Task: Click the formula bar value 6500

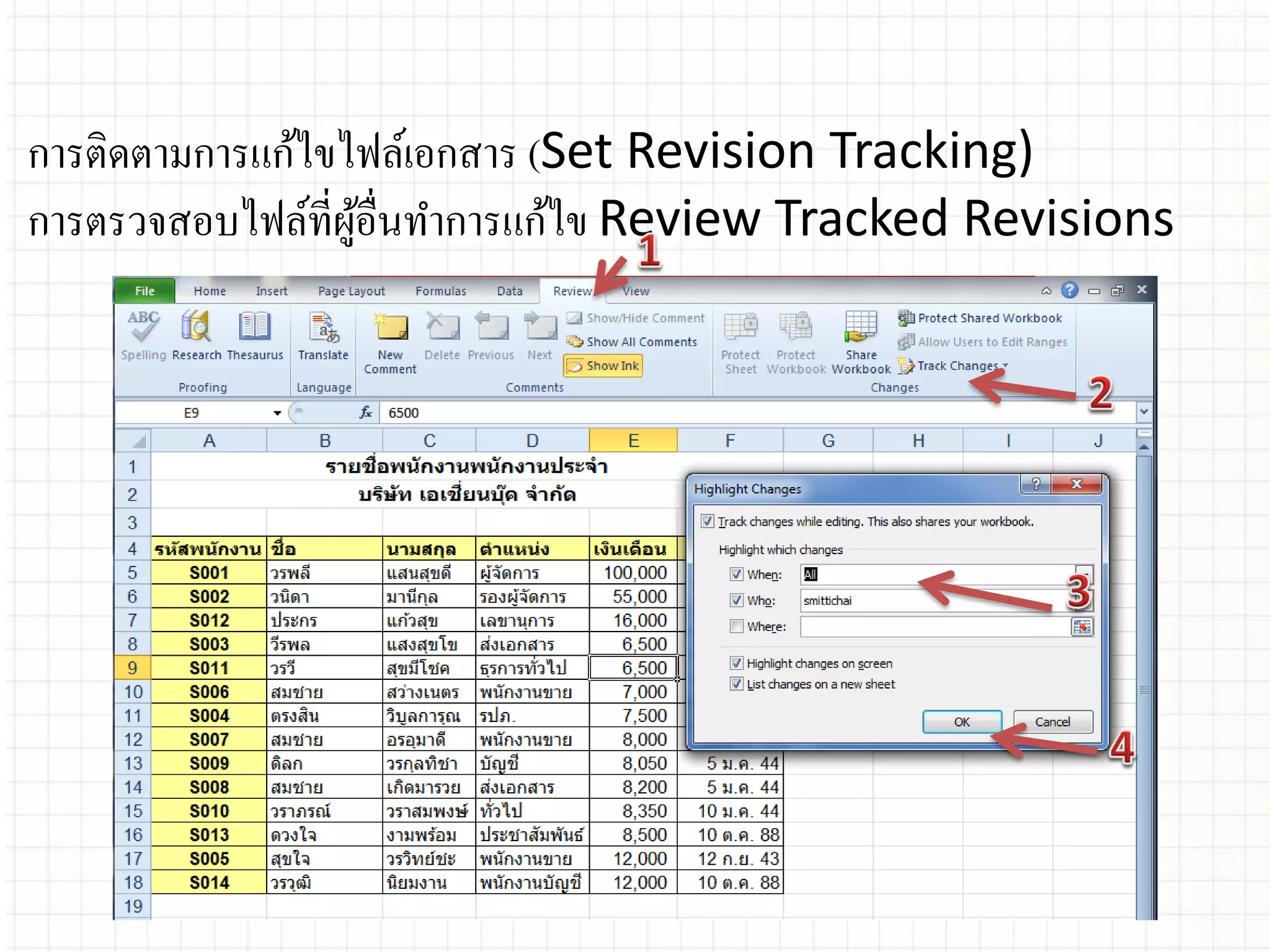Action: (x=404, y=413)
